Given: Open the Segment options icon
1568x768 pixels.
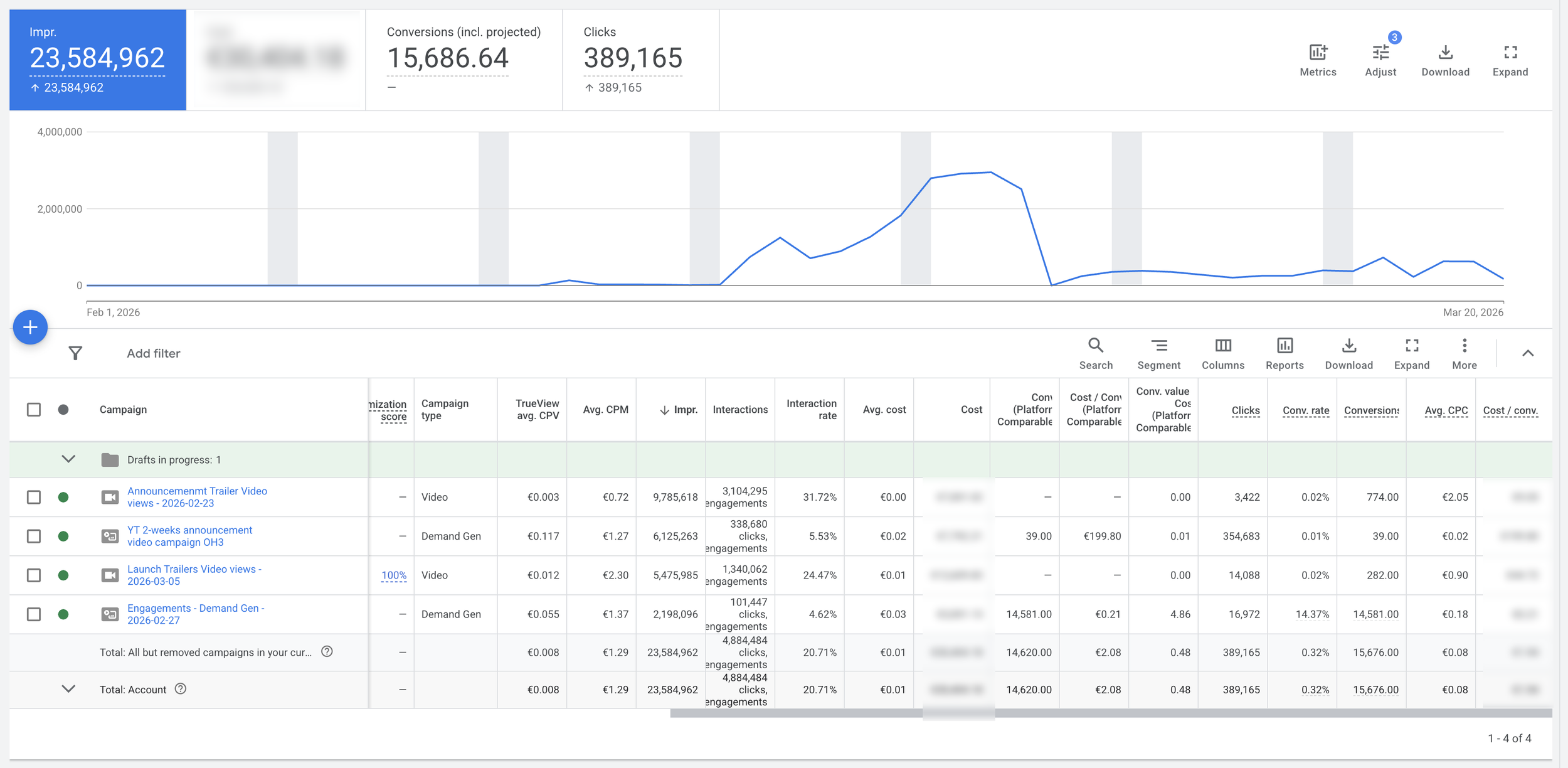Looking at the screenshot, I should (1158, 346).
